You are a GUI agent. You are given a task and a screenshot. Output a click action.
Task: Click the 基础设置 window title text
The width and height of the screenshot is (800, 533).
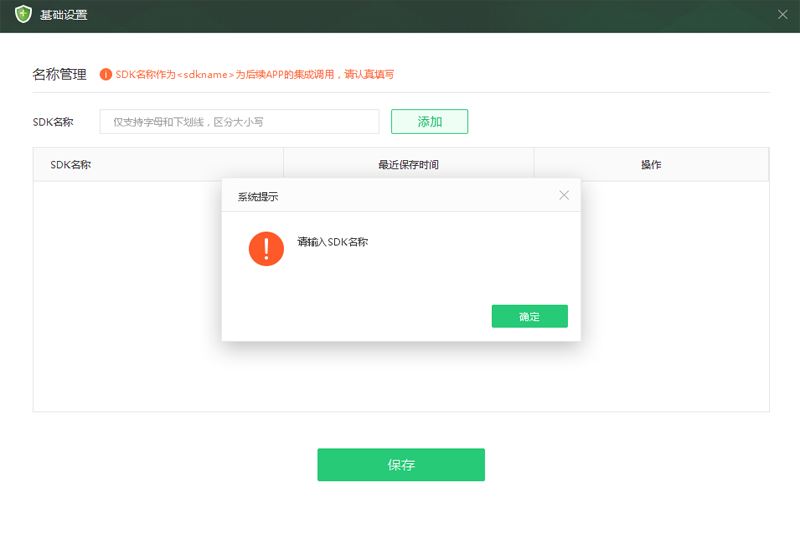coord(63,15)
